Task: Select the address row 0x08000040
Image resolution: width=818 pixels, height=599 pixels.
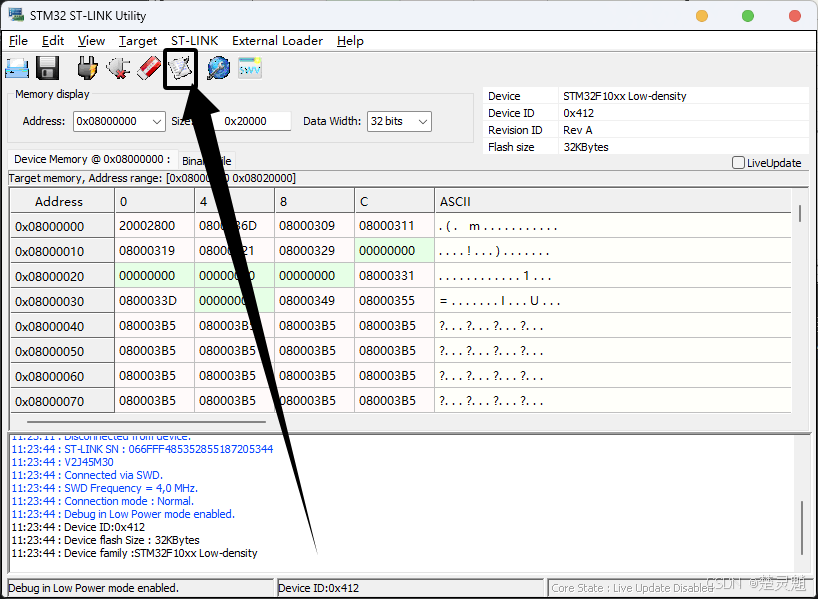Action: 62,326
